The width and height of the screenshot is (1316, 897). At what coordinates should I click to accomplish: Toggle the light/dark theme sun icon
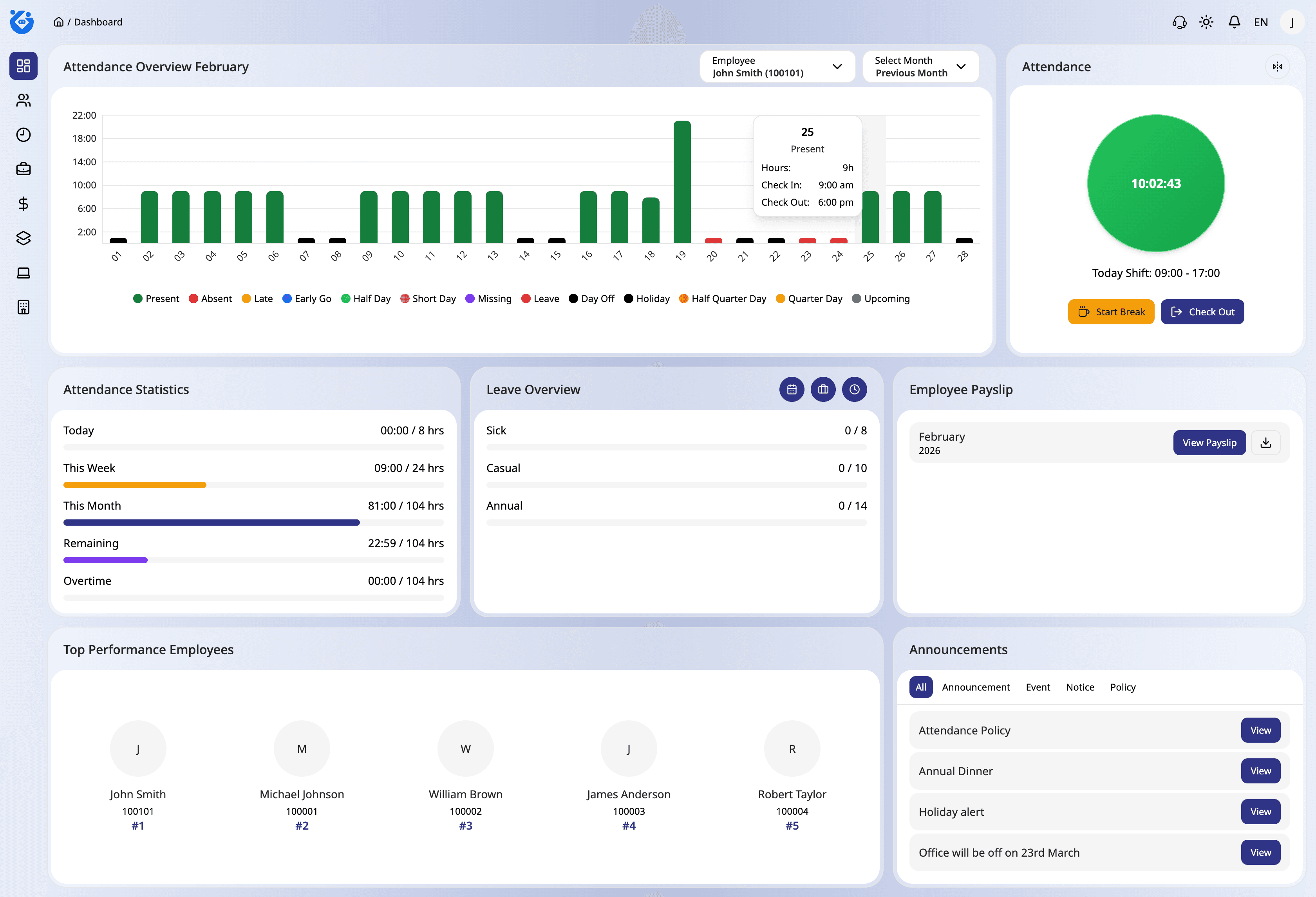(1206, 22)
